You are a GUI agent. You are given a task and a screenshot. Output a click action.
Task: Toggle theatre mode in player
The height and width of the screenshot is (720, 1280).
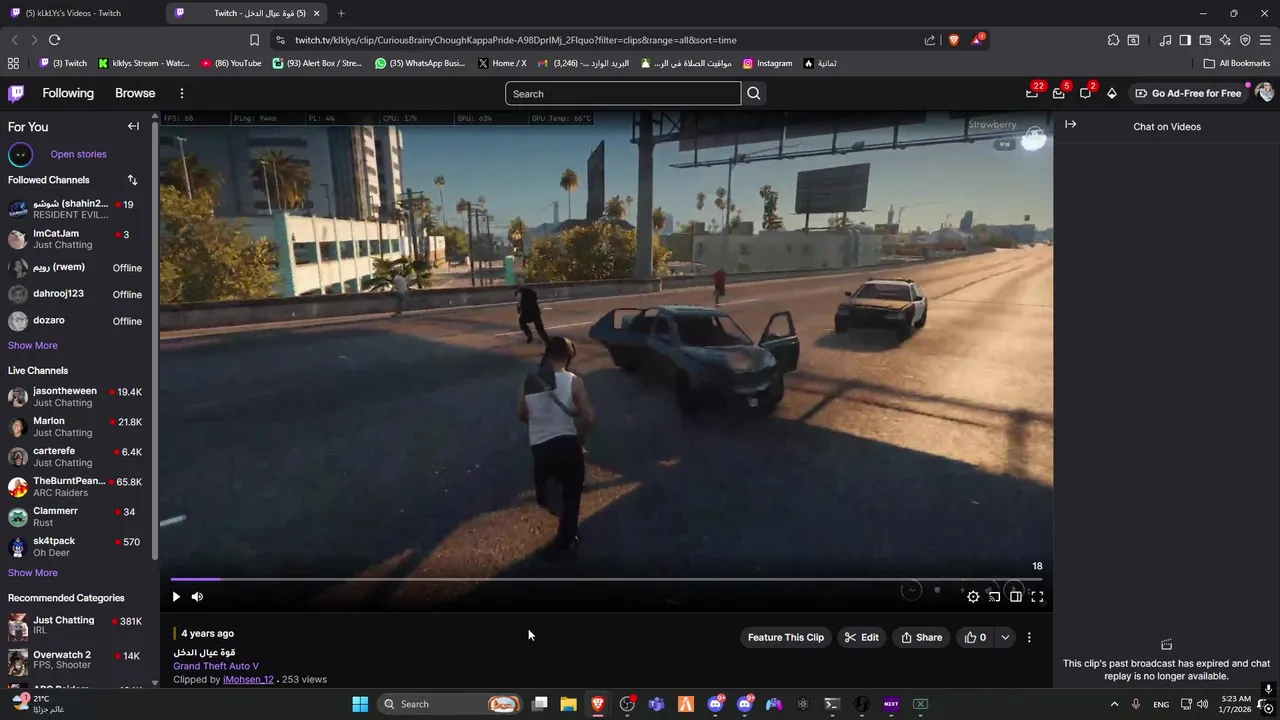click(1016, 597)
